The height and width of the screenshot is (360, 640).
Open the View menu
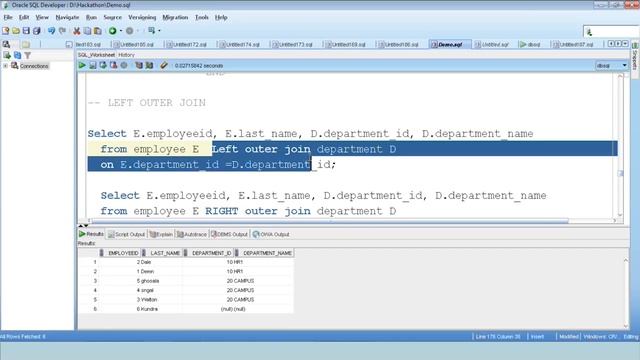point(42,18)
